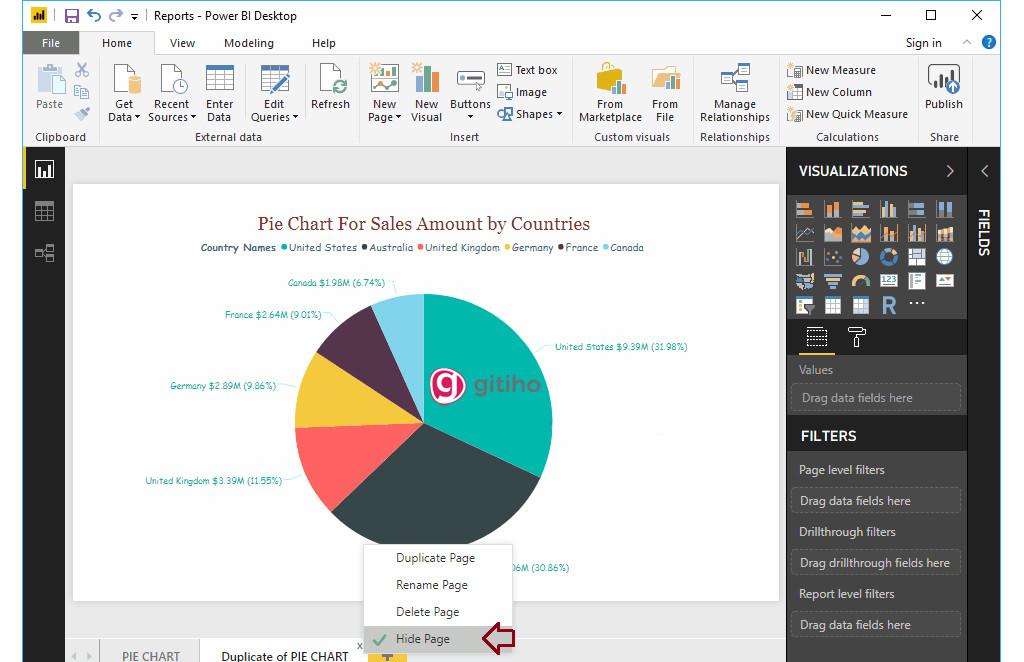
Task: Switch to Data view grid icon
Action: pos(44,212)
